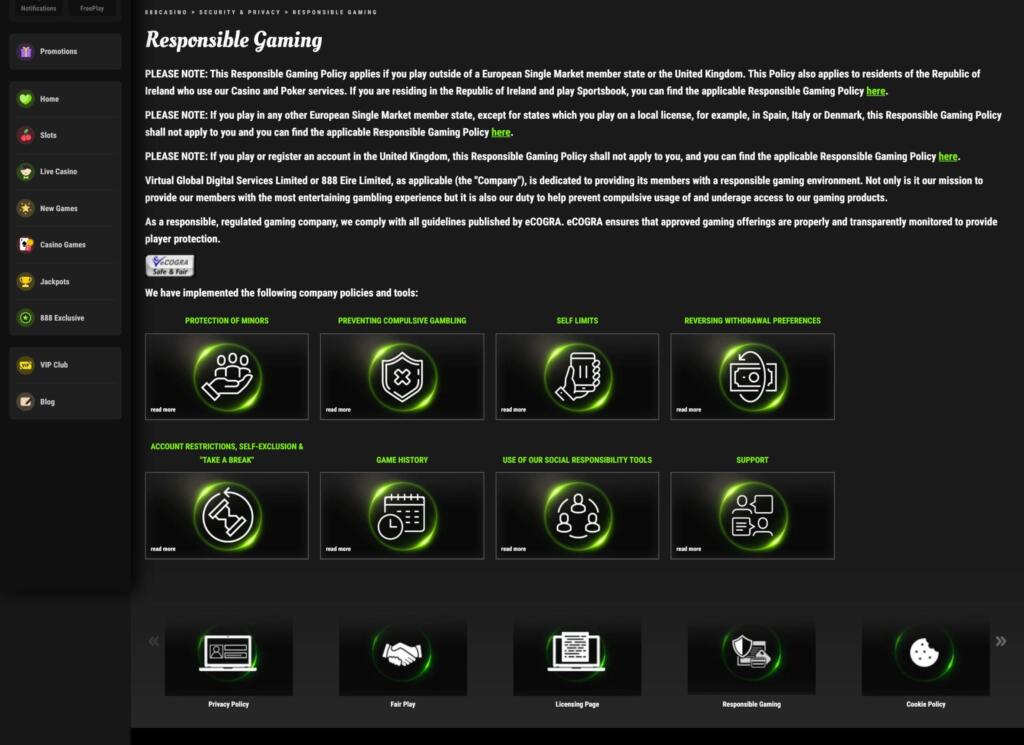Click 'read more' under Account Restrictions card
Viewport: 1024px width, 745px height.
coord(163,549)
